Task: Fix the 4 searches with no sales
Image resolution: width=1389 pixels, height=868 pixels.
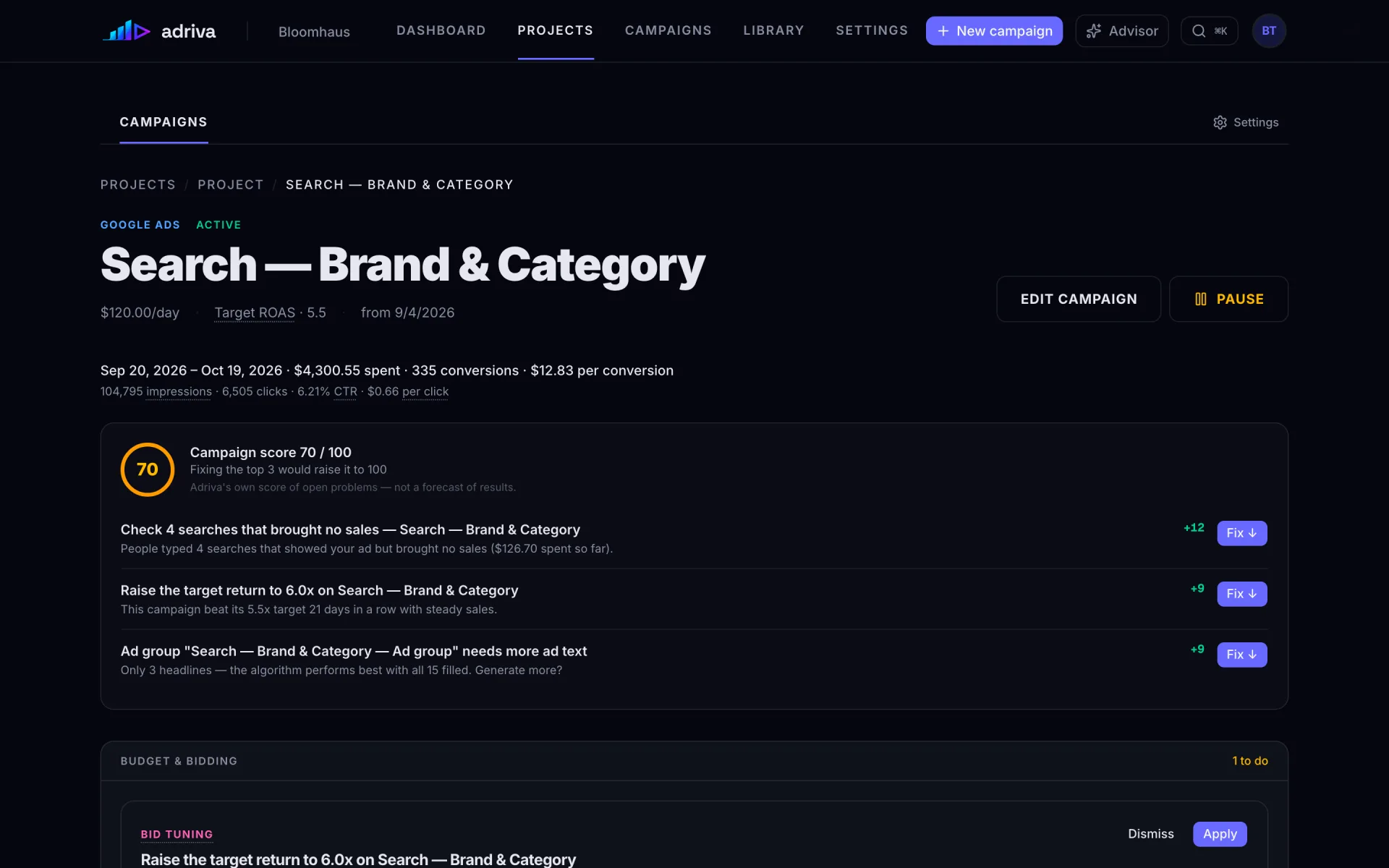Action: coord(1241,533)
